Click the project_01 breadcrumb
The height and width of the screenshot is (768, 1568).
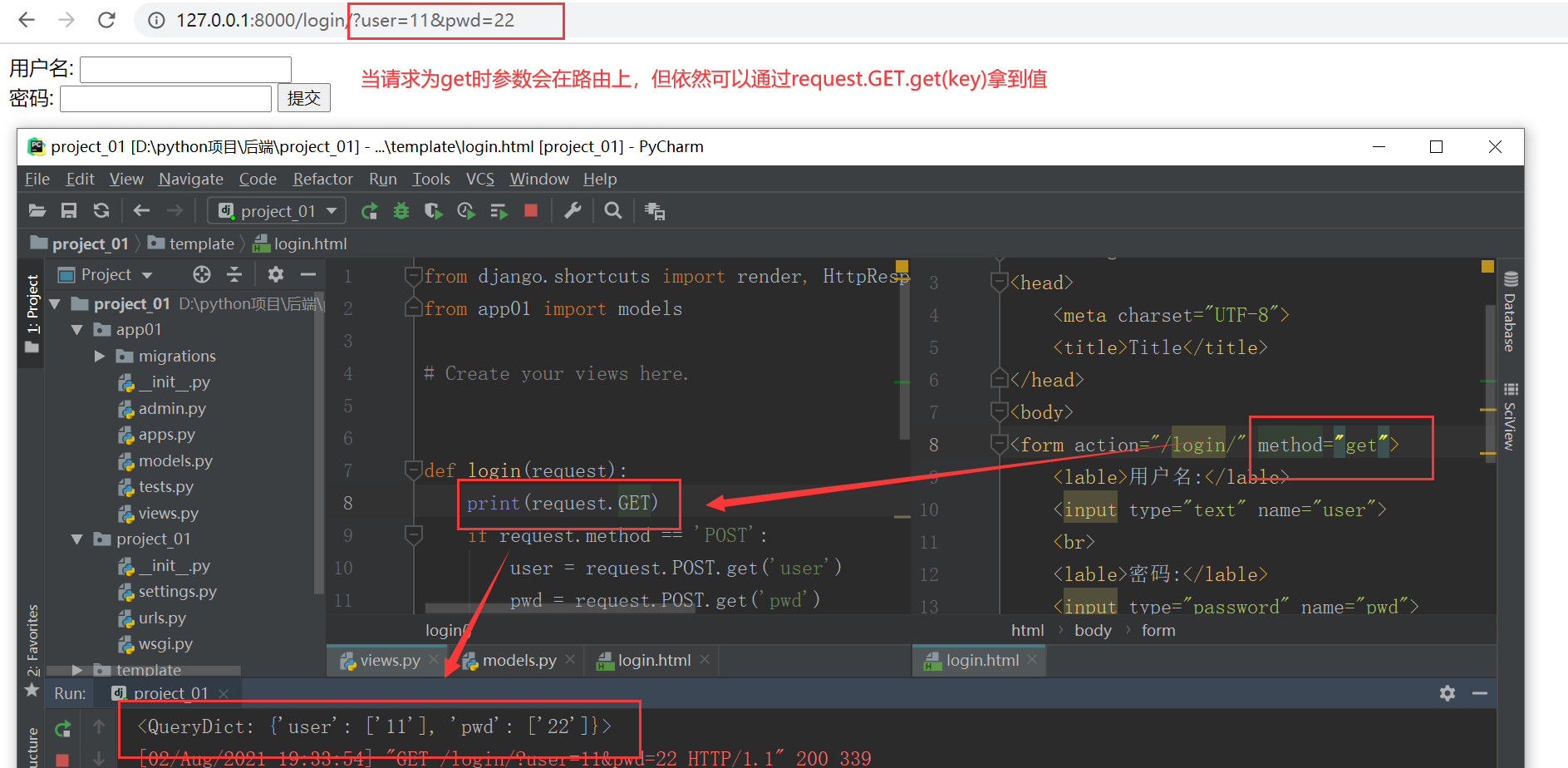[81, 244]
